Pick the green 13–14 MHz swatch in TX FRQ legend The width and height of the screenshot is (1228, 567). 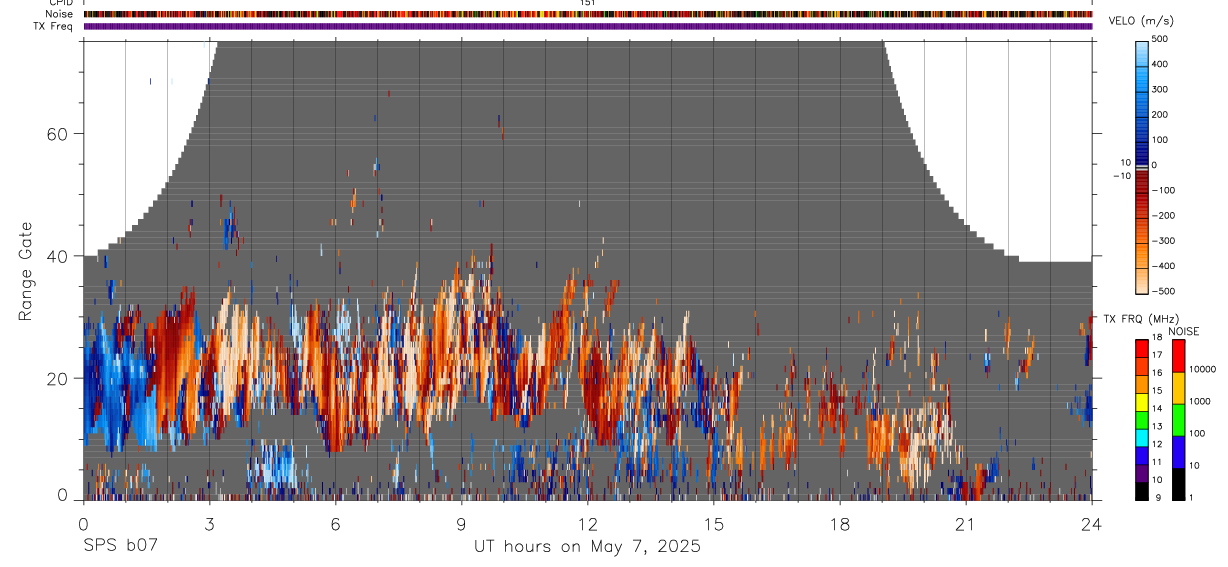[x=1141, y=419]
